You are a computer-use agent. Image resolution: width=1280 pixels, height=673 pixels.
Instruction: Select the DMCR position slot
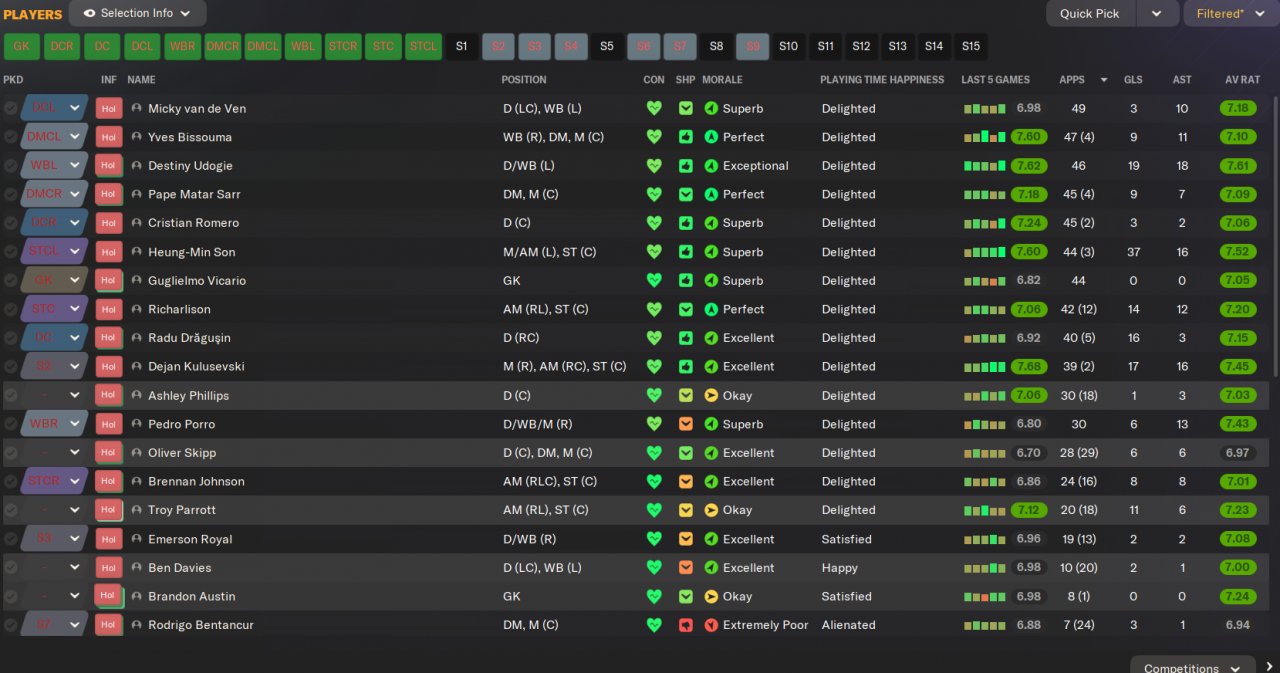pos(223,46)
